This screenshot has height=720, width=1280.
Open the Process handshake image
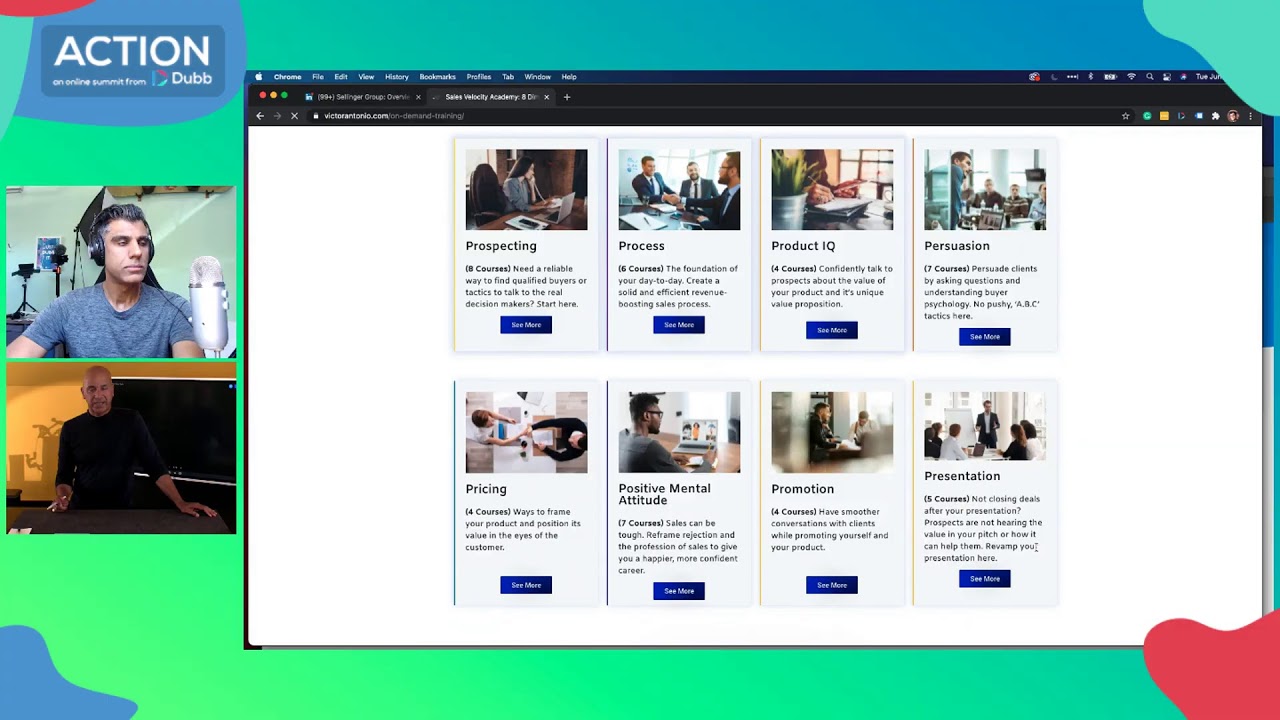679,190
